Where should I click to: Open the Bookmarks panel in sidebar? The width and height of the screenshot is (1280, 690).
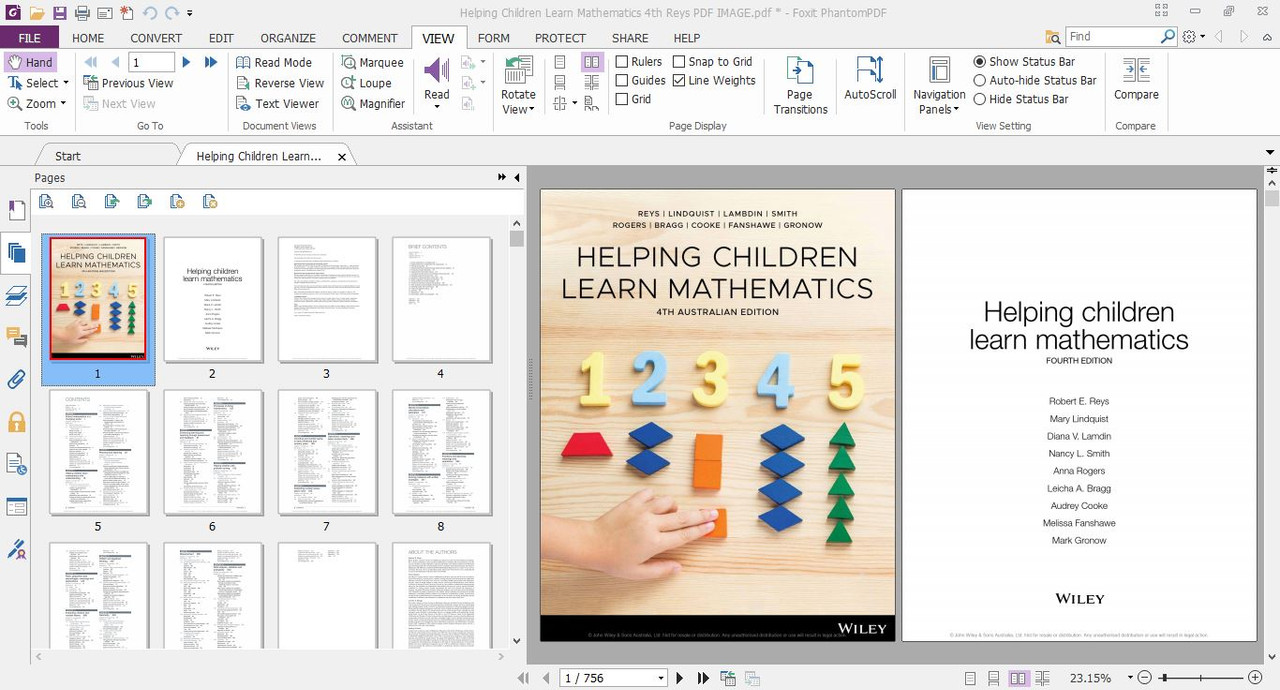pyautogui.click(x=16, y=210)
